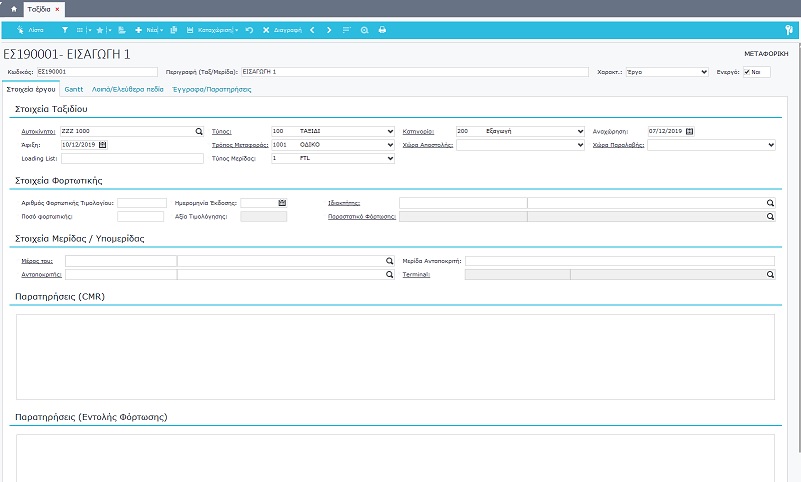Click search icon in Αυτοκίνητο field
This screenshot has width=801, height=482.
point(199,131)
